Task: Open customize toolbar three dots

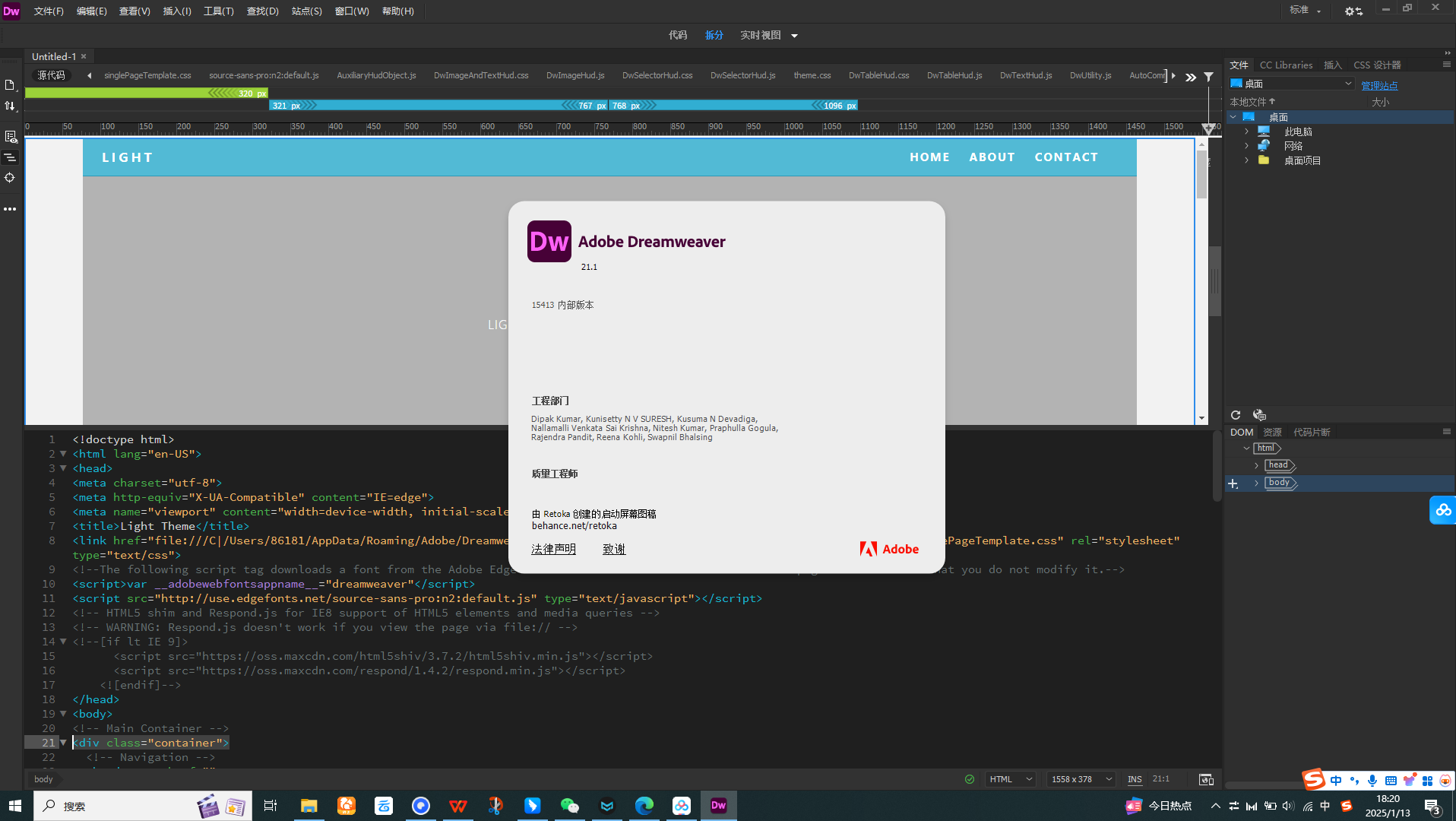Action: (10, 209)
